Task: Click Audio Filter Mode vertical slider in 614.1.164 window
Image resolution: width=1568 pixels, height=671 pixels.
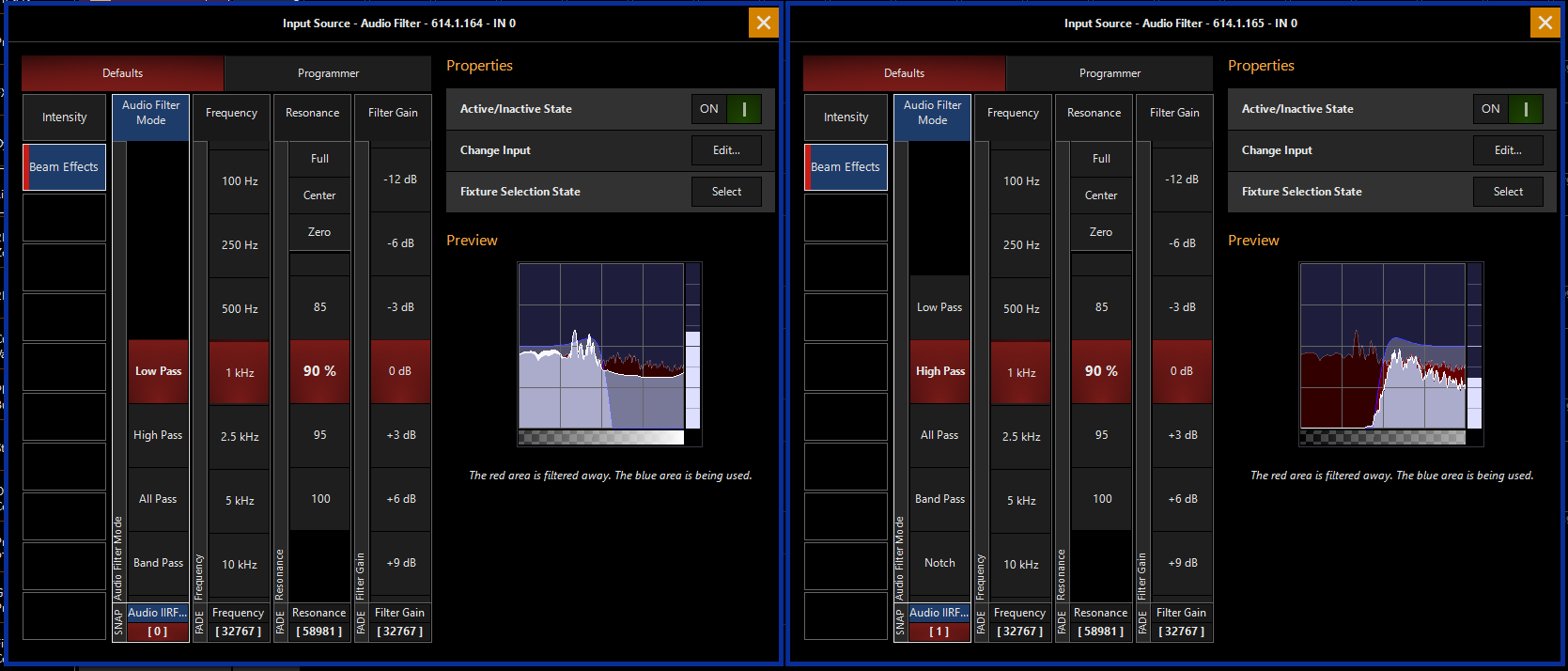Action: (118, 371)
